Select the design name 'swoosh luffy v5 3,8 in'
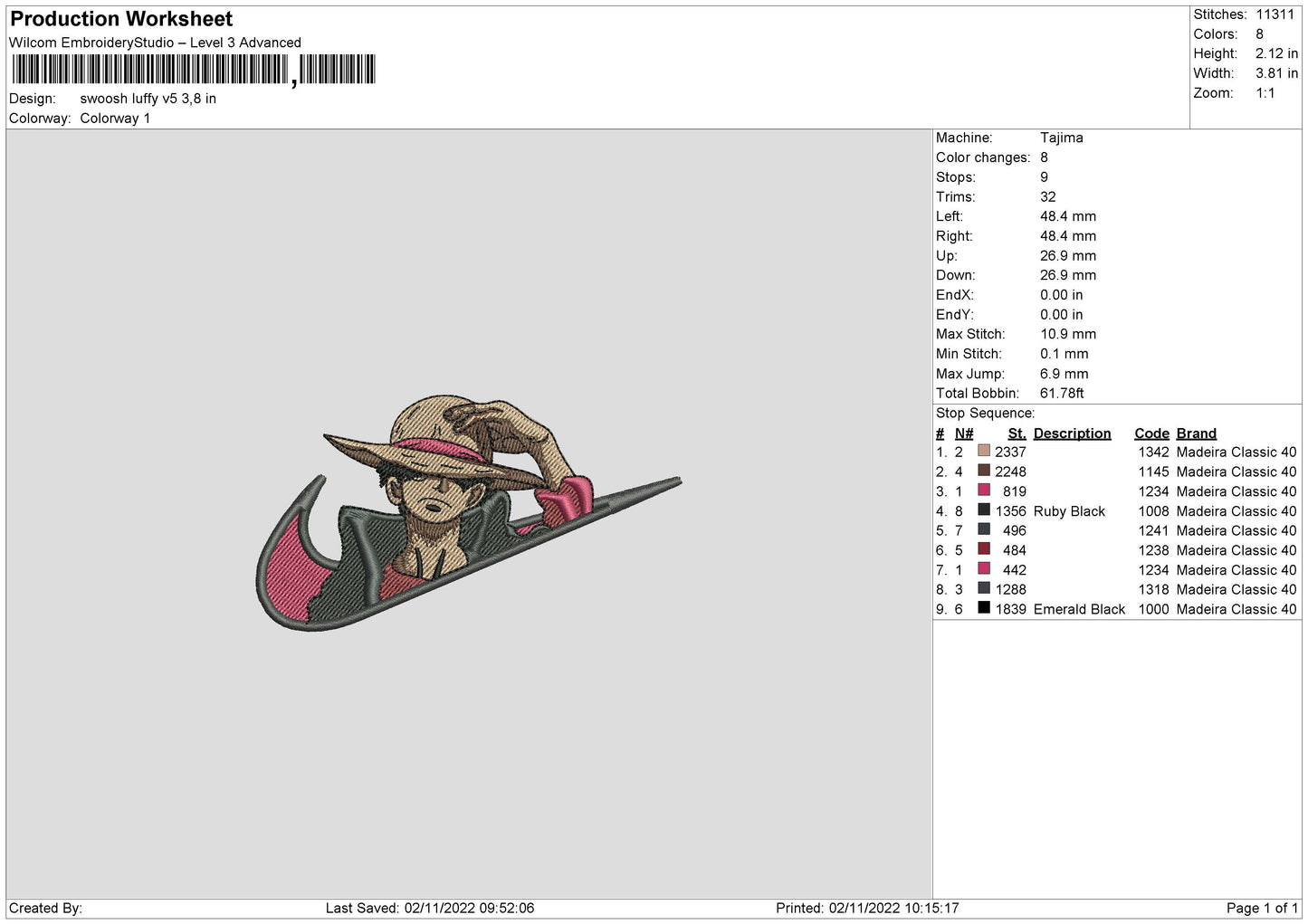 pyautogui.click(x=148, y=99)
